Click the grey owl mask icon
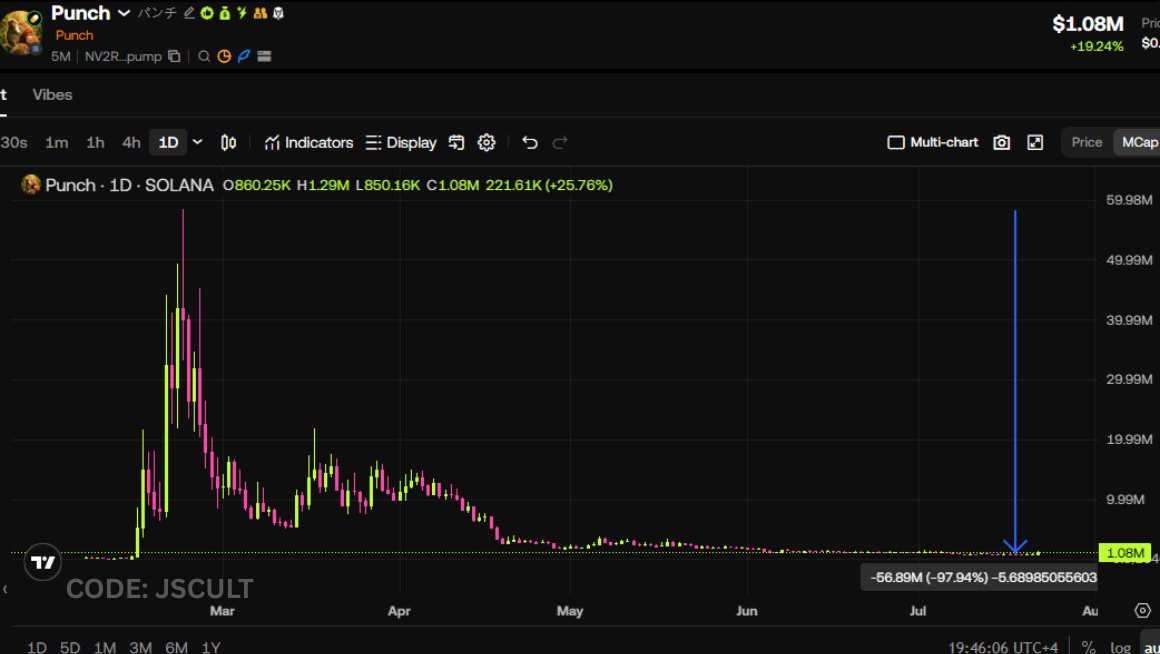 pyautogui.click(x=278, y=13)
